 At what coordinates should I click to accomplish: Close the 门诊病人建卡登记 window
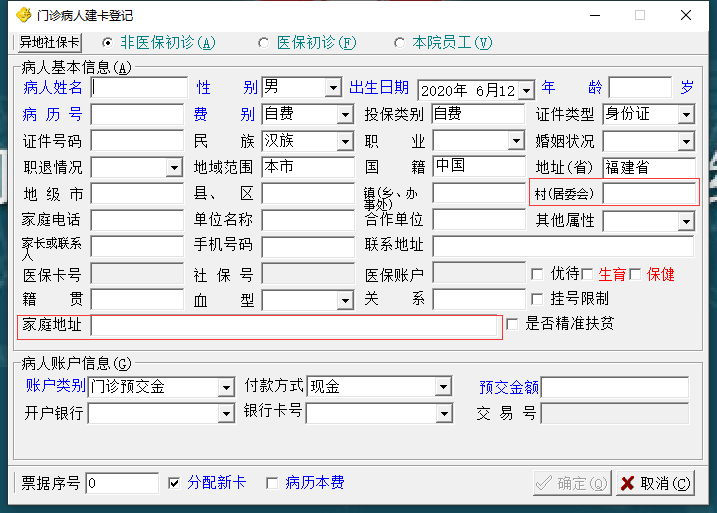tap(685, 15)
